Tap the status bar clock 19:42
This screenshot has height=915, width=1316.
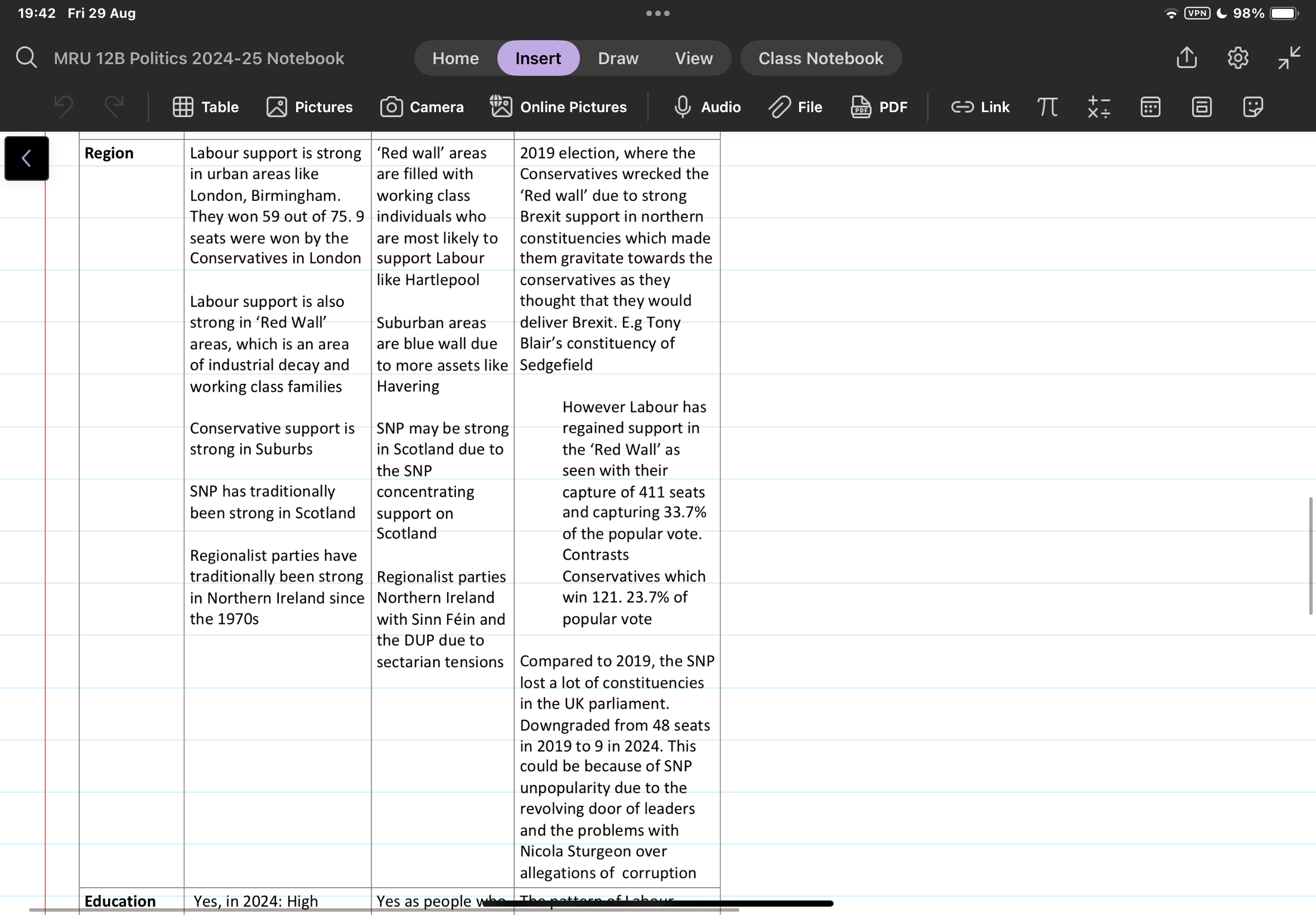[x=37, y=13]
